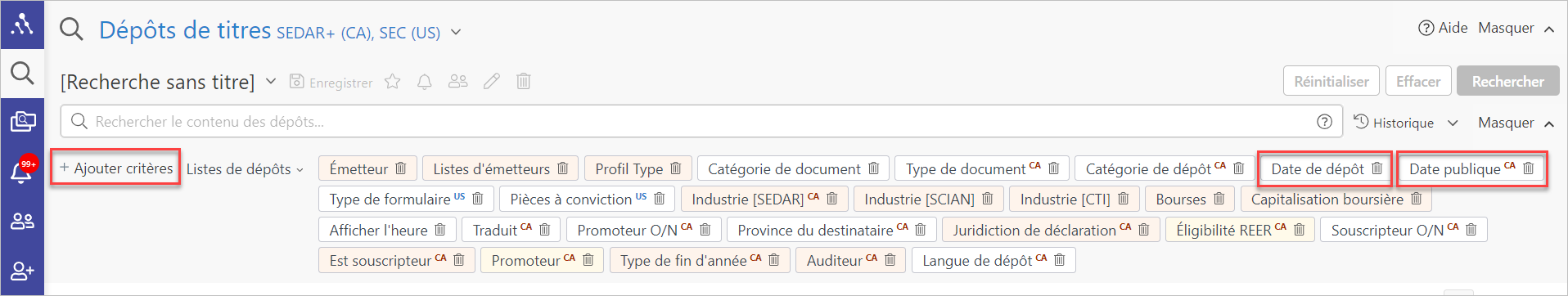Expand the Listes de dépôts dropdown
The image size is (1568, 296).
pos(245,169)
